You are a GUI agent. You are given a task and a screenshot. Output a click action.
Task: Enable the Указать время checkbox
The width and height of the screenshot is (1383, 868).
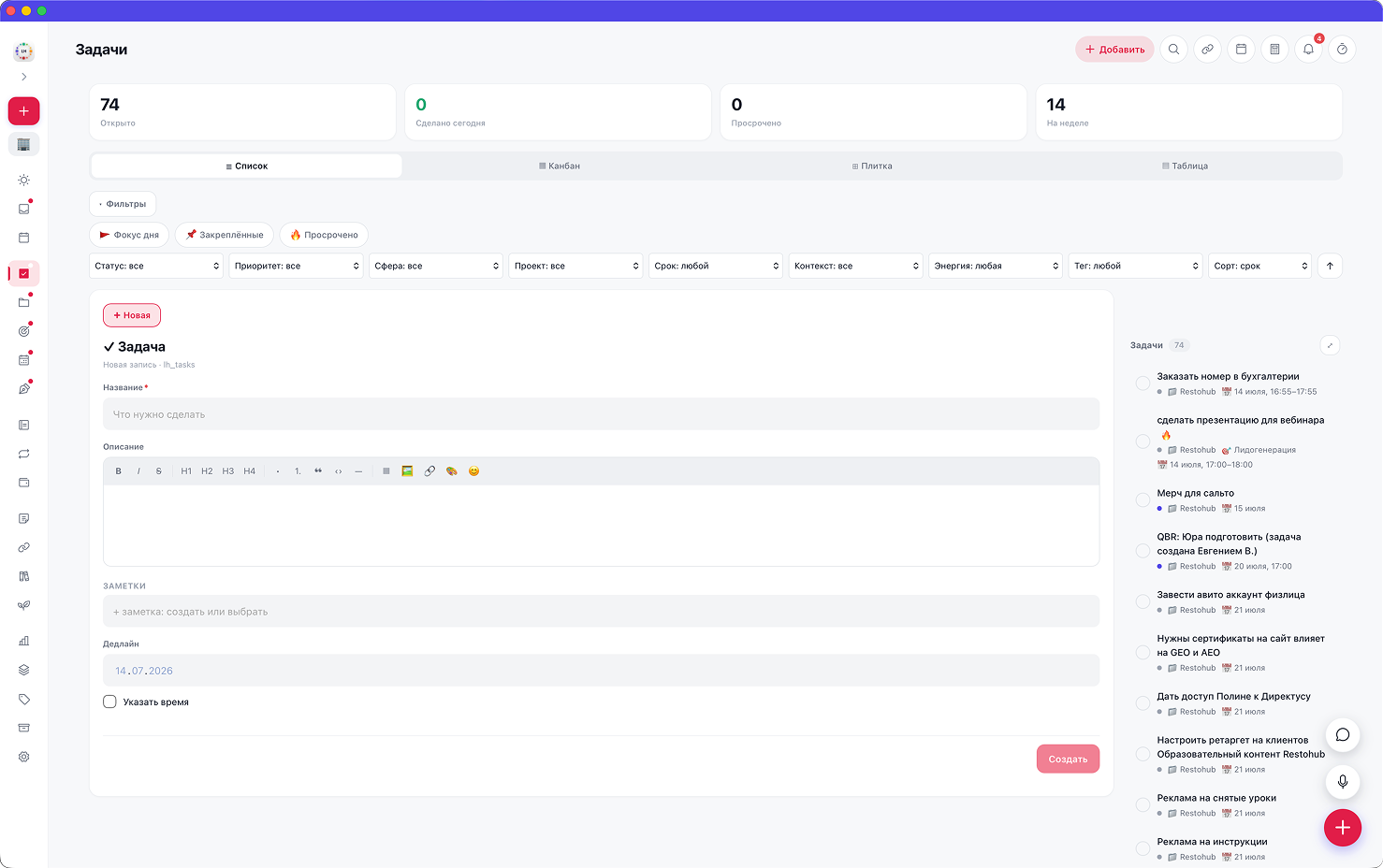tap(109, 702)
